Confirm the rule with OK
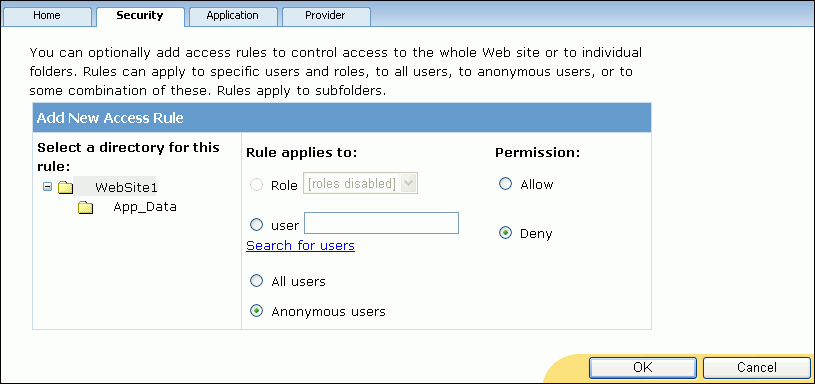 click(x=642, y=368)
